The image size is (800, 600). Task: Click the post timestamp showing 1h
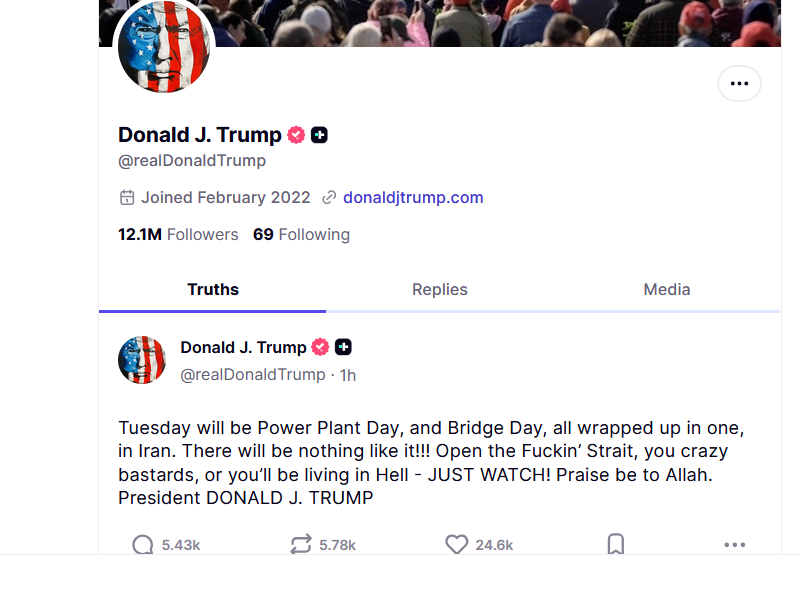347,374
